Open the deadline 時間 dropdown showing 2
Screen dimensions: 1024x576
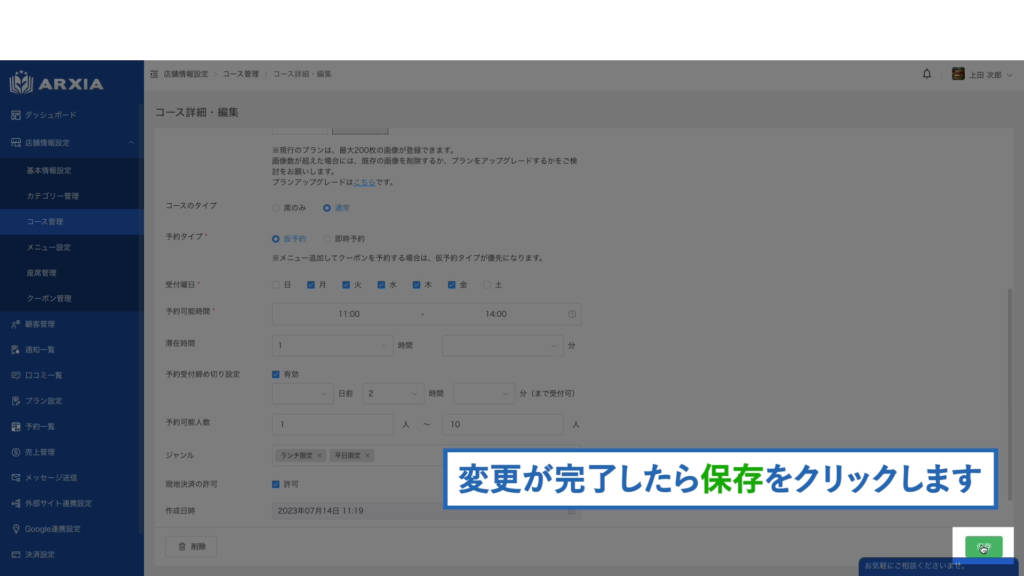pos(393,394)
